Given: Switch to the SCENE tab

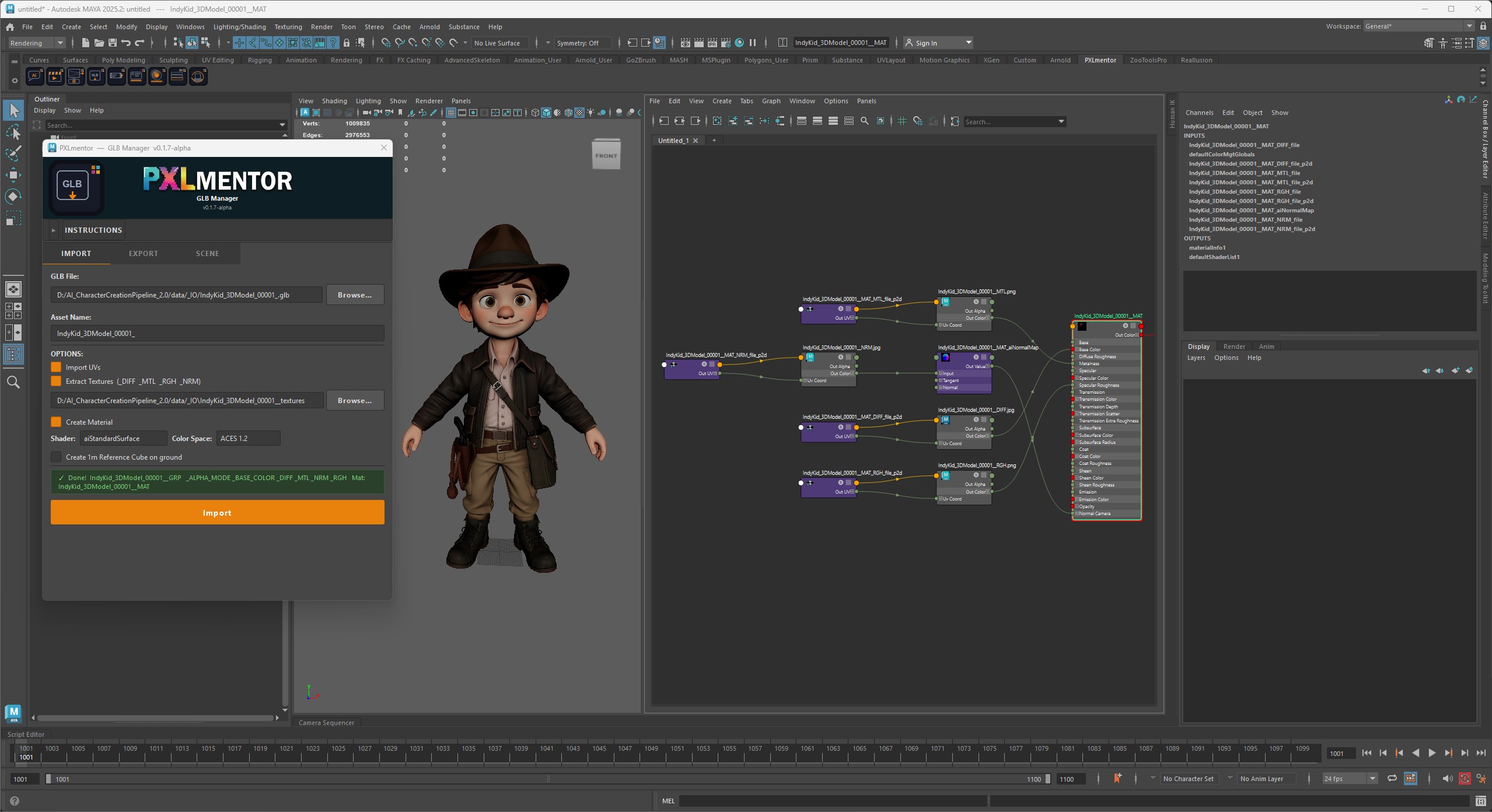Looking at the screenshot, I should click(x=208, y=253).
